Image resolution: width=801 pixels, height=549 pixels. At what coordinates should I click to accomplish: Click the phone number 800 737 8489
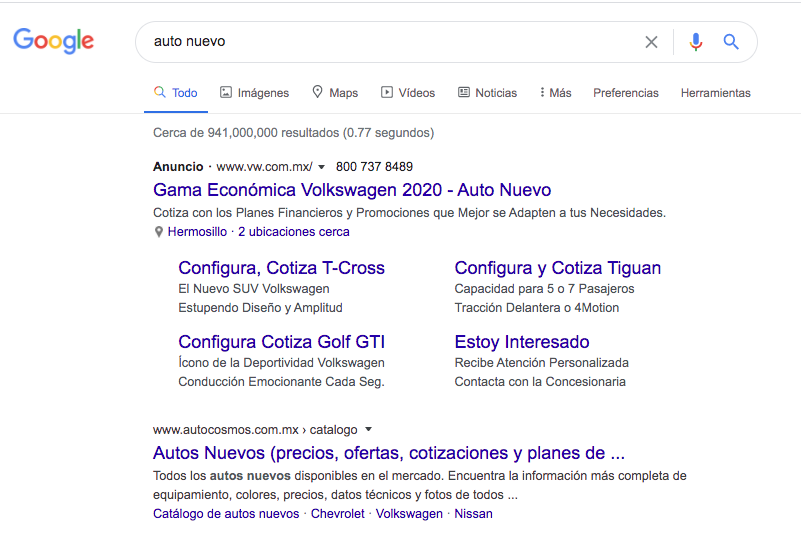(374, 167)
